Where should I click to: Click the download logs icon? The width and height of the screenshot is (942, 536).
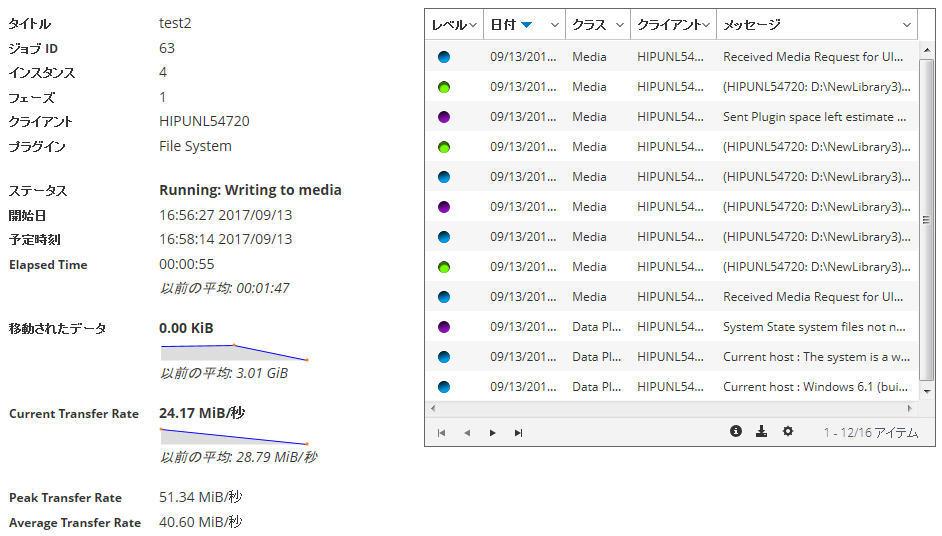click(761, 431)
